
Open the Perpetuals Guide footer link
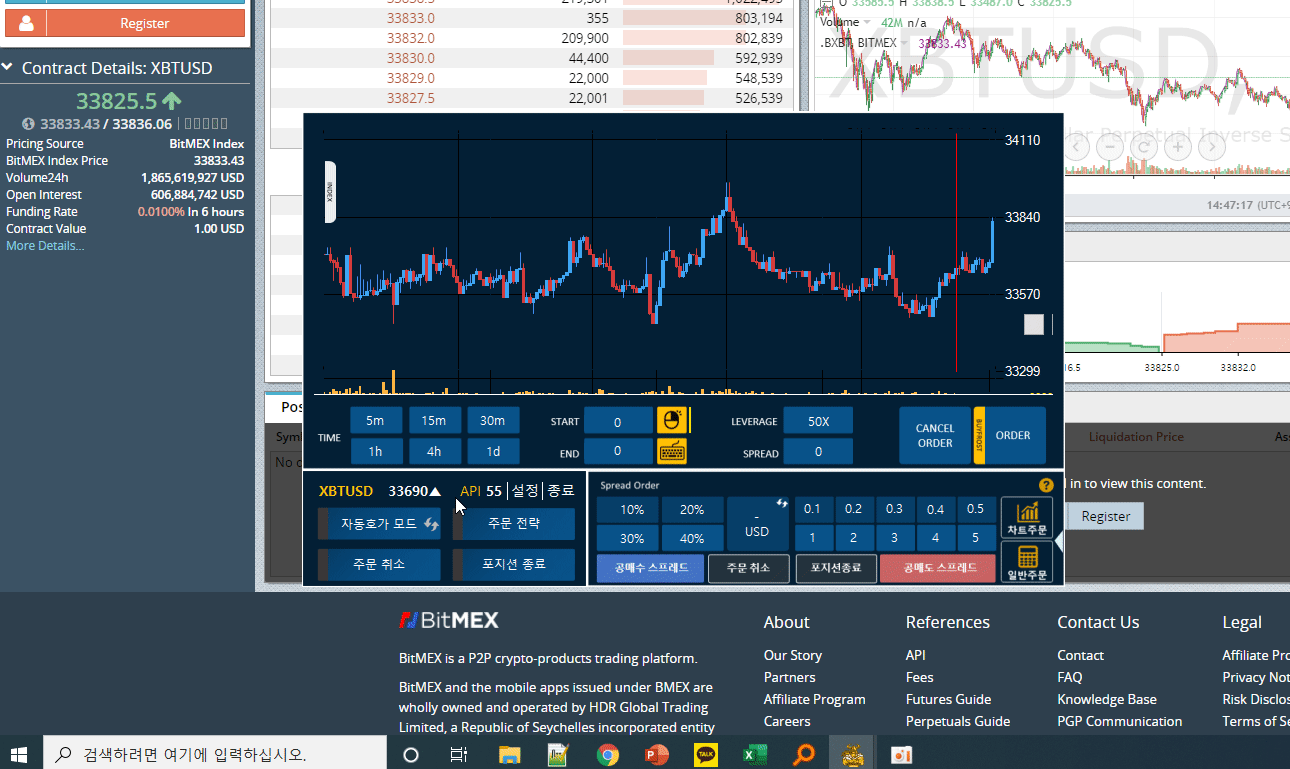(x=958, y=721)
